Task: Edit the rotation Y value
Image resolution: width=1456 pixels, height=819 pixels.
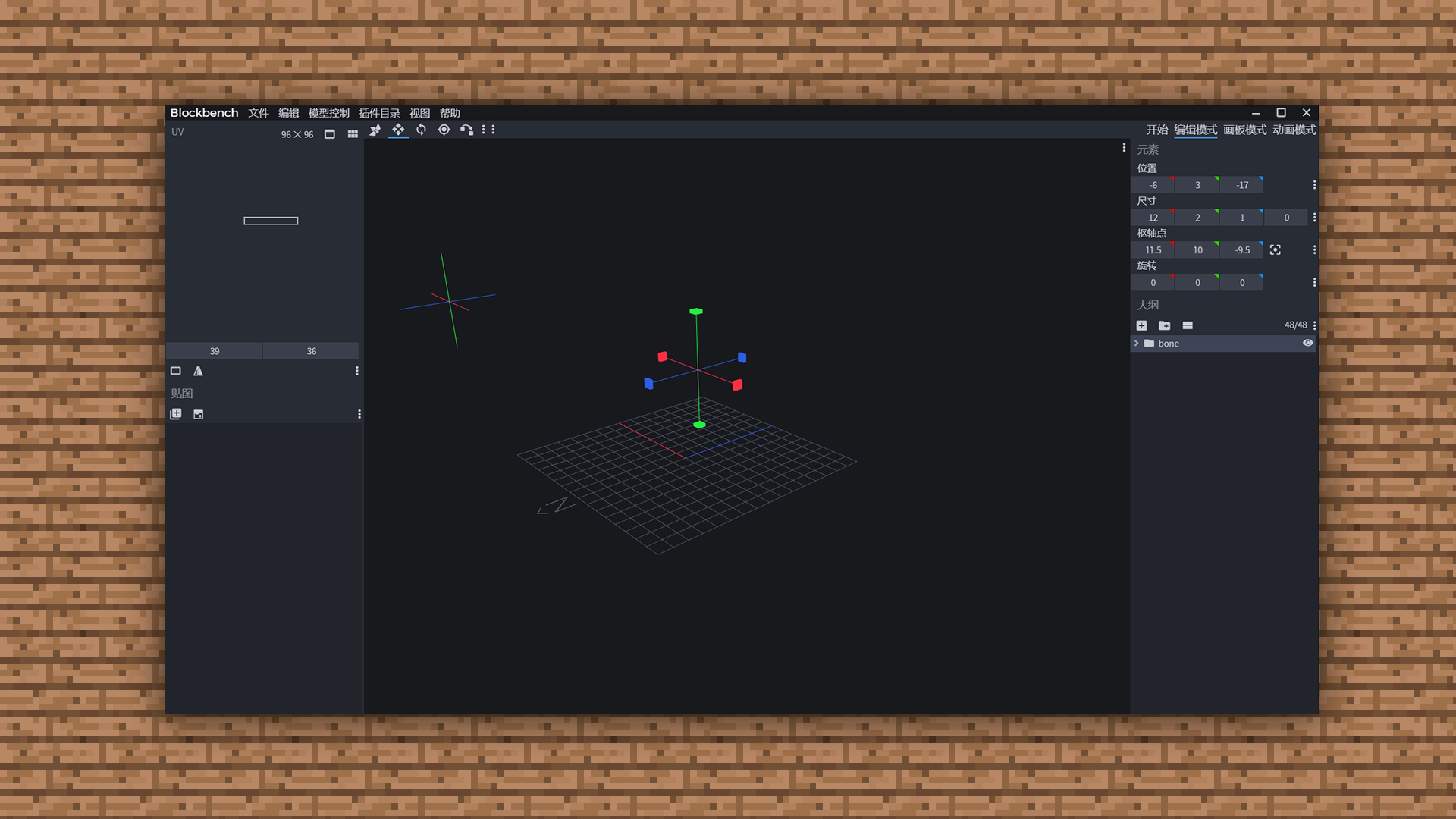Action: coord(1197,283)
